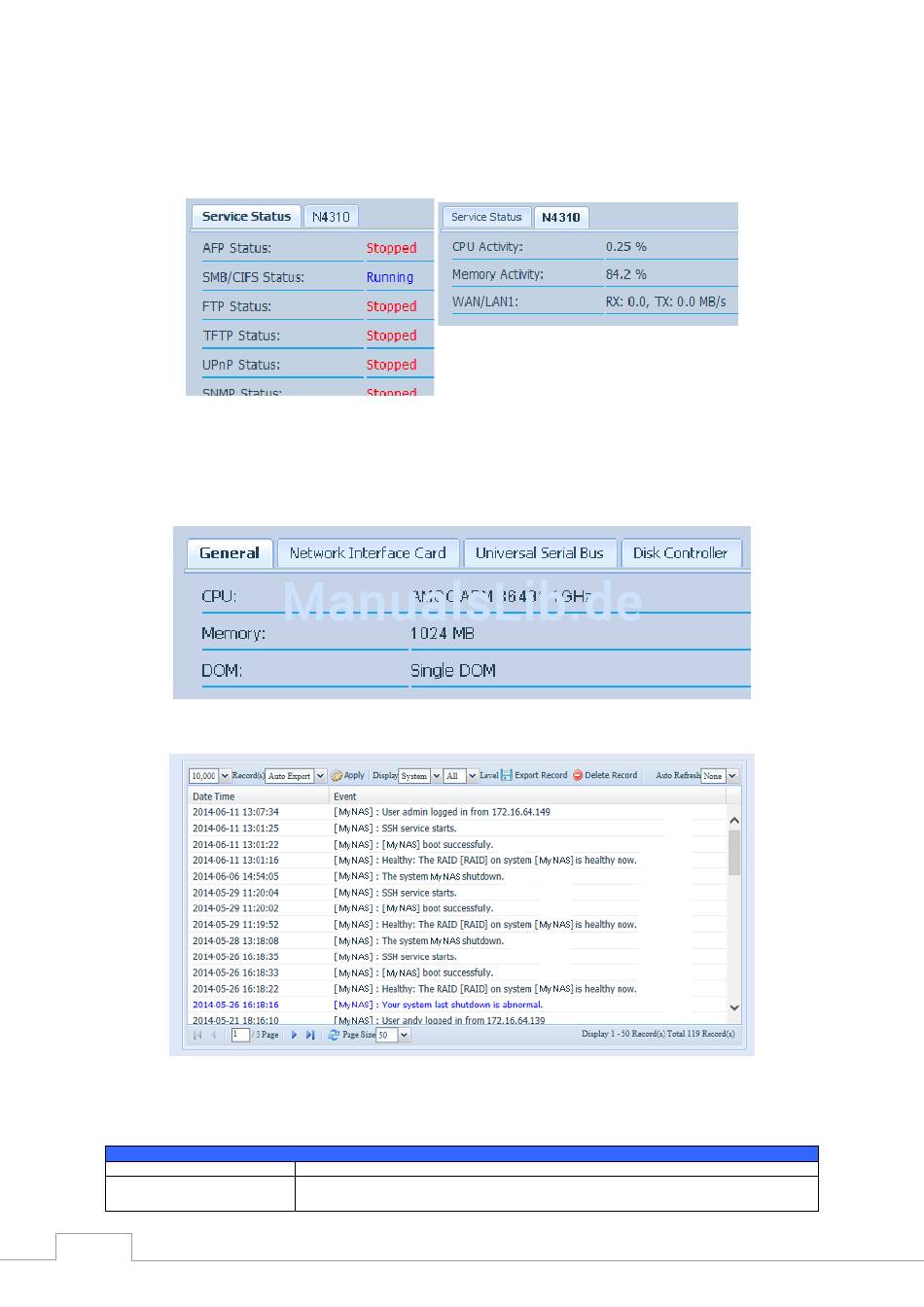Click 'Display 1 - 50 Record(s)' status text
Screen dimensions: 924x1307
622,1034
